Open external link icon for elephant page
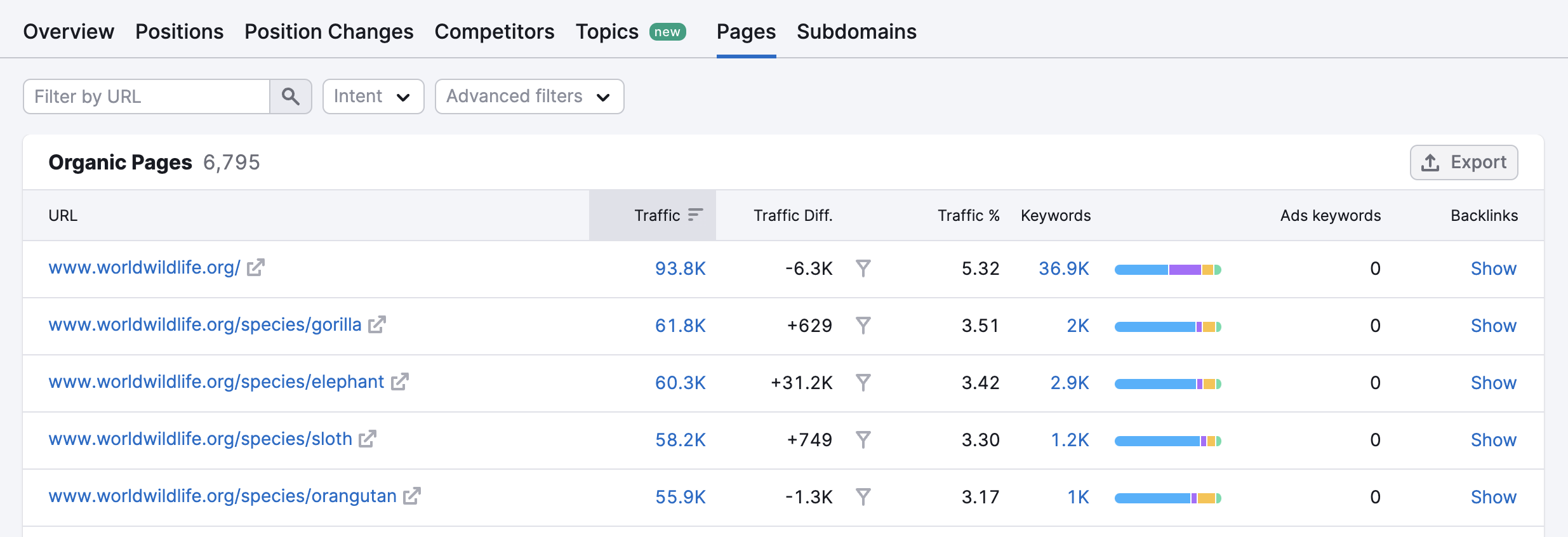The height and width of the screenshot is (537, 1568). point(399,382)
